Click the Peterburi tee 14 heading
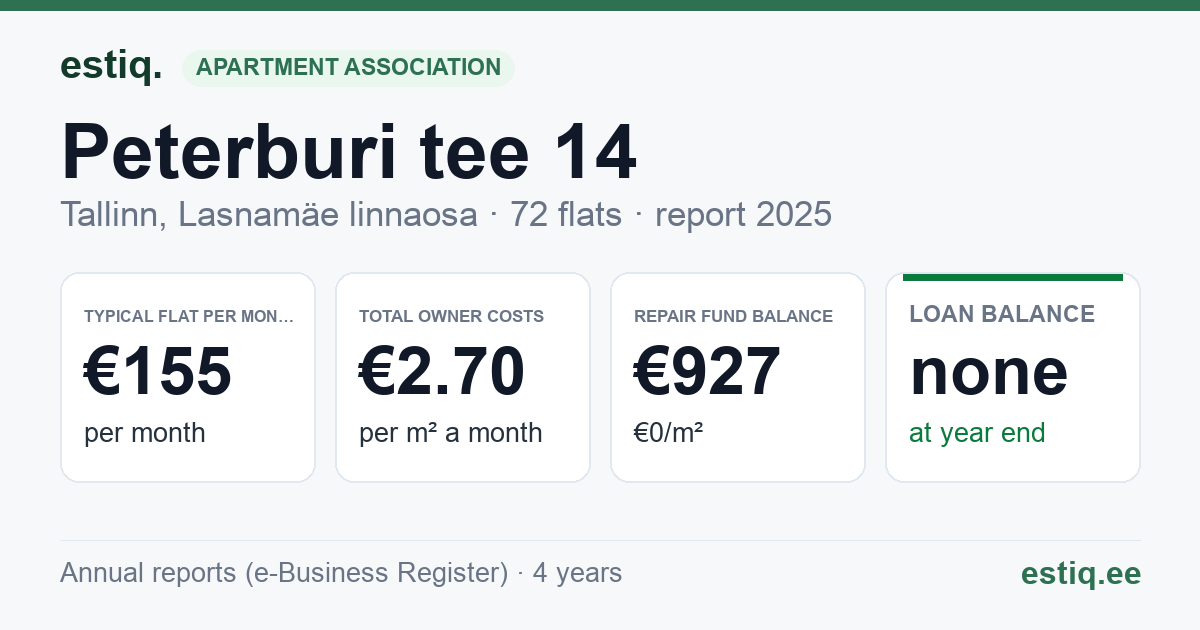Viewport: 1200px width, 630px height. pyautogui.click(x=349, y=152)
